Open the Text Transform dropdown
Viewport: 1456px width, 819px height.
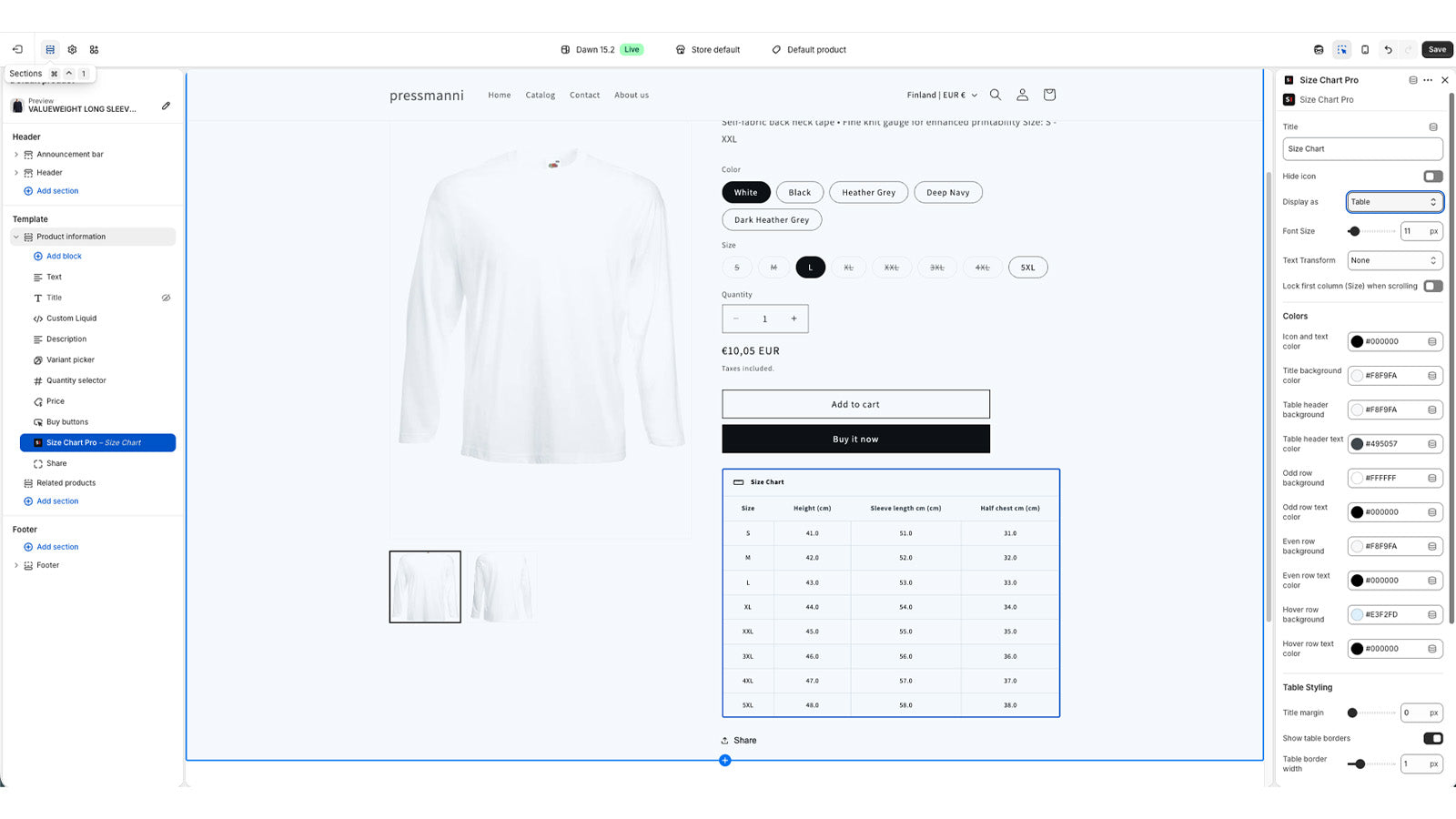[1394, 260]
